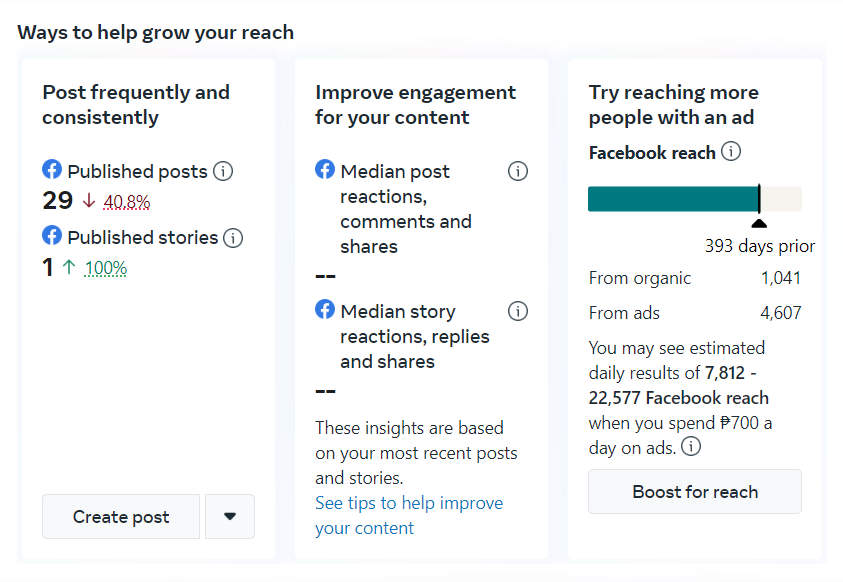The width and height of the screenshot is (843, 582).
Task: Click Facebook logo beside Median story reactions
Action: [325, 310]
